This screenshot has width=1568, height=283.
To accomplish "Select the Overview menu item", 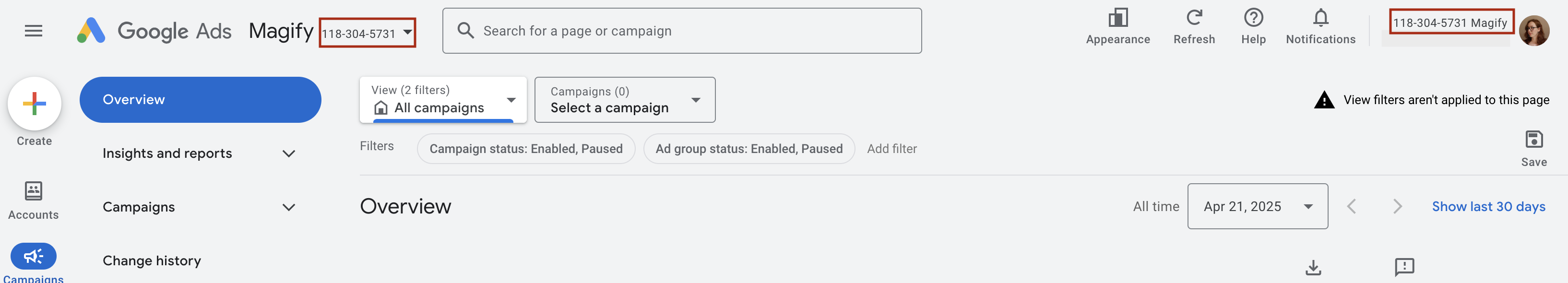I will pos(200,100).
